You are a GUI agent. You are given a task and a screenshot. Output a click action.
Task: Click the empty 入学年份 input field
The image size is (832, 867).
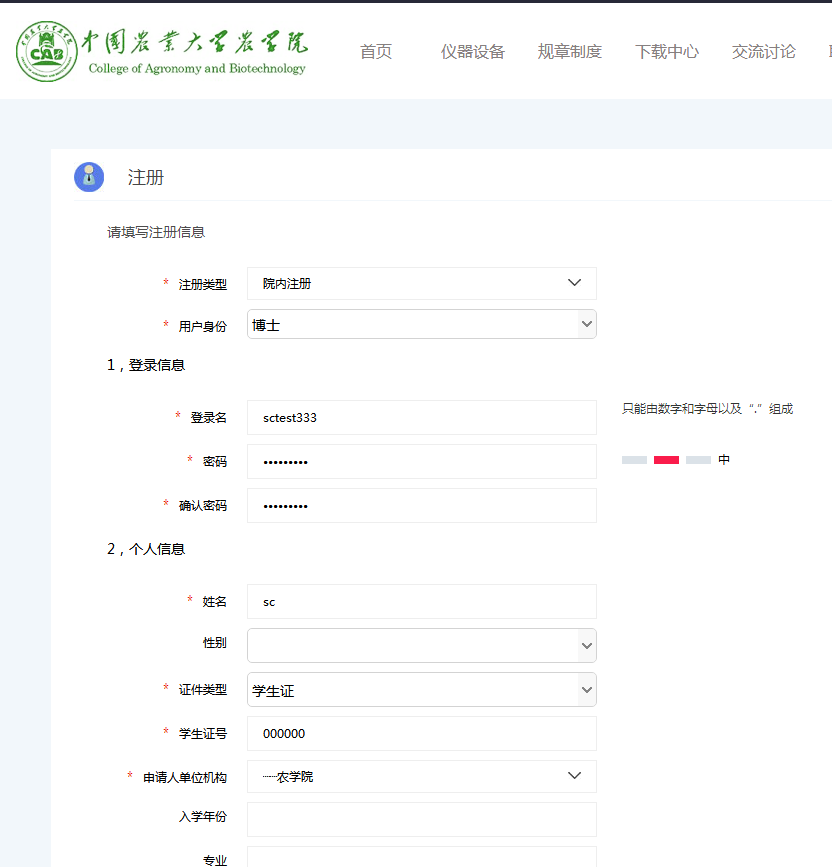tap(421, 819)
